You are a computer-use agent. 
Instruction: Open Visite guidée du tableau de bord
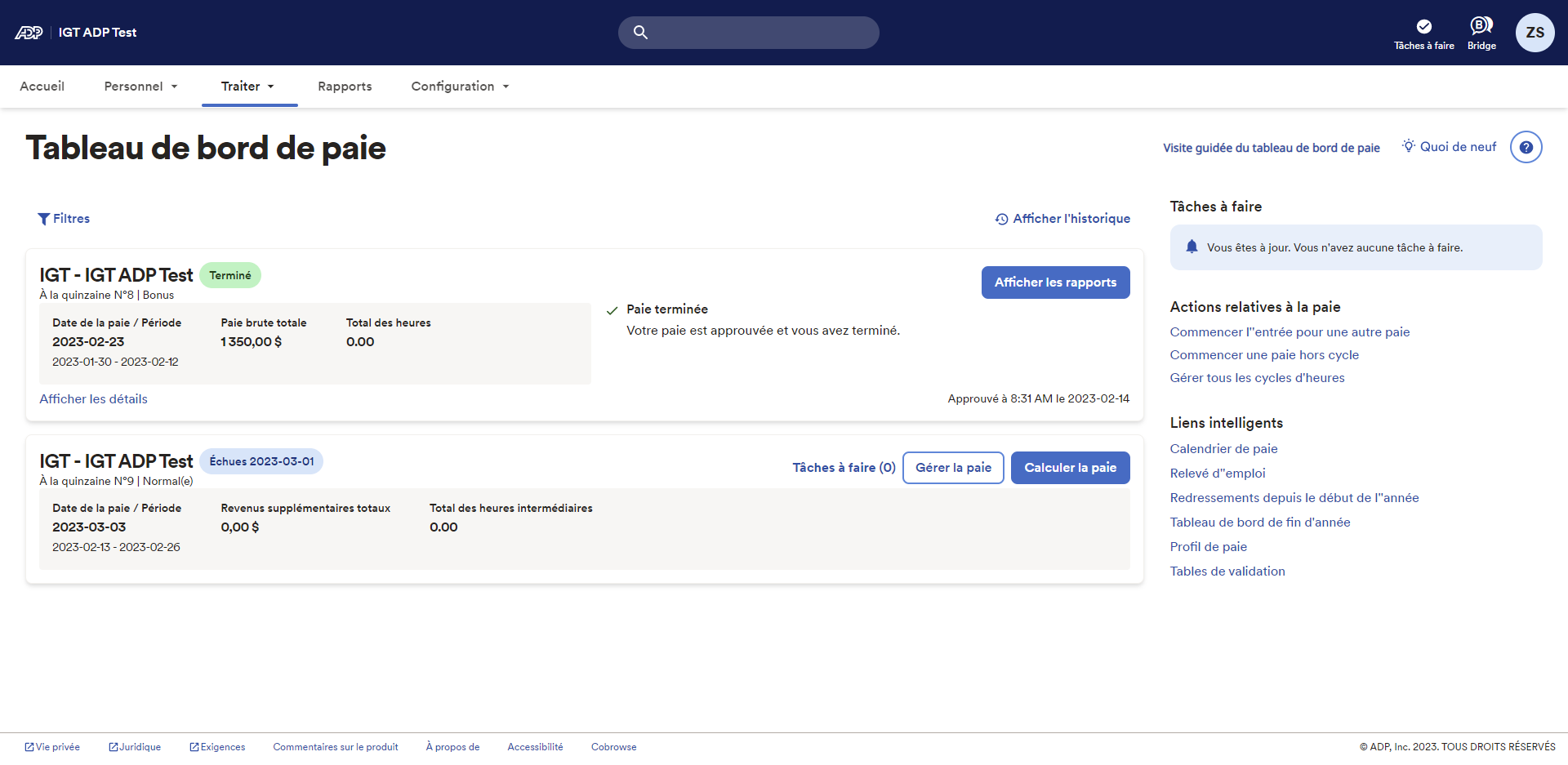(1272, 148)
